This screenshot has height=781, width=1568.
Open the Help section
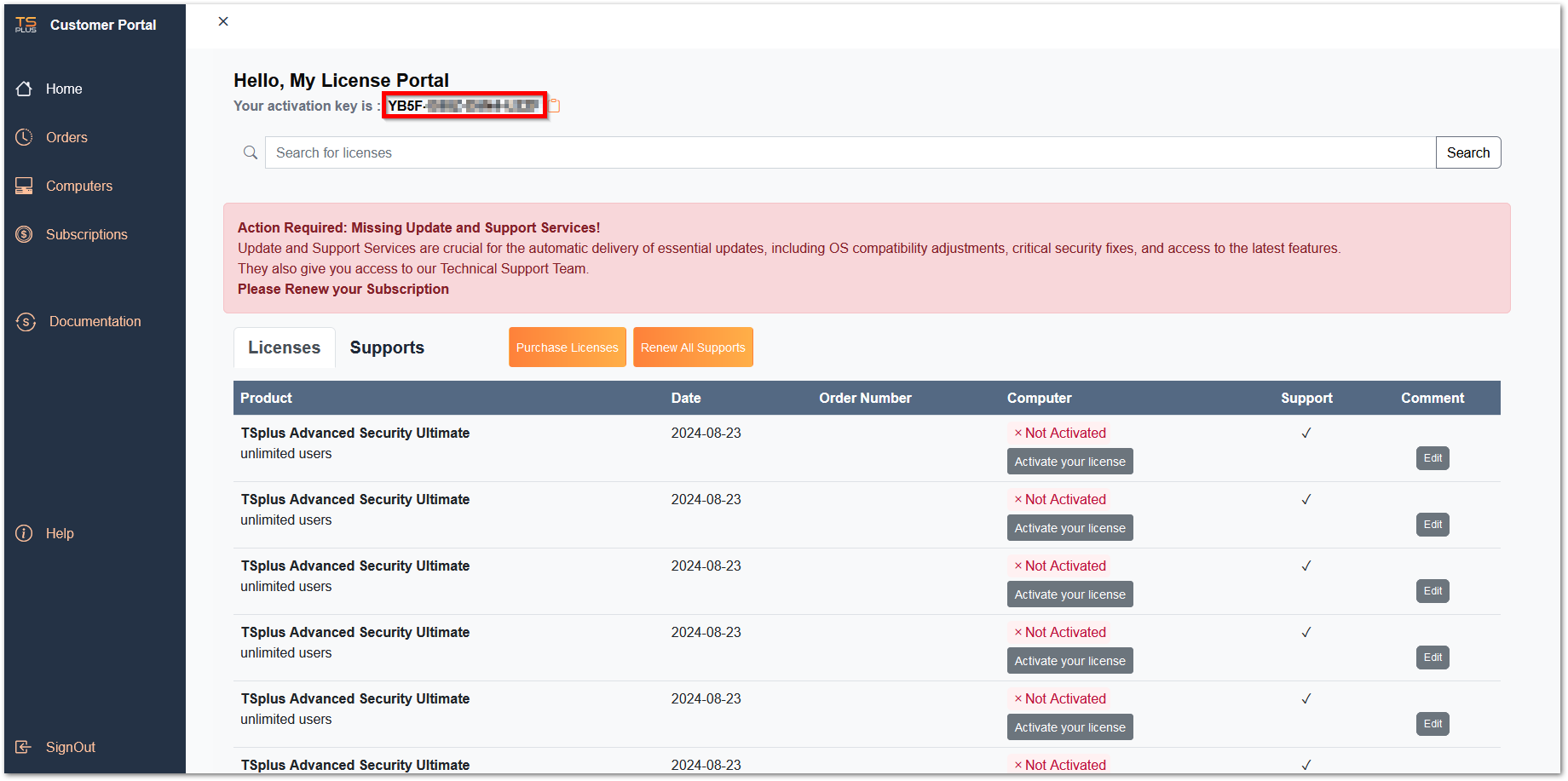click(x=60, y=533)
